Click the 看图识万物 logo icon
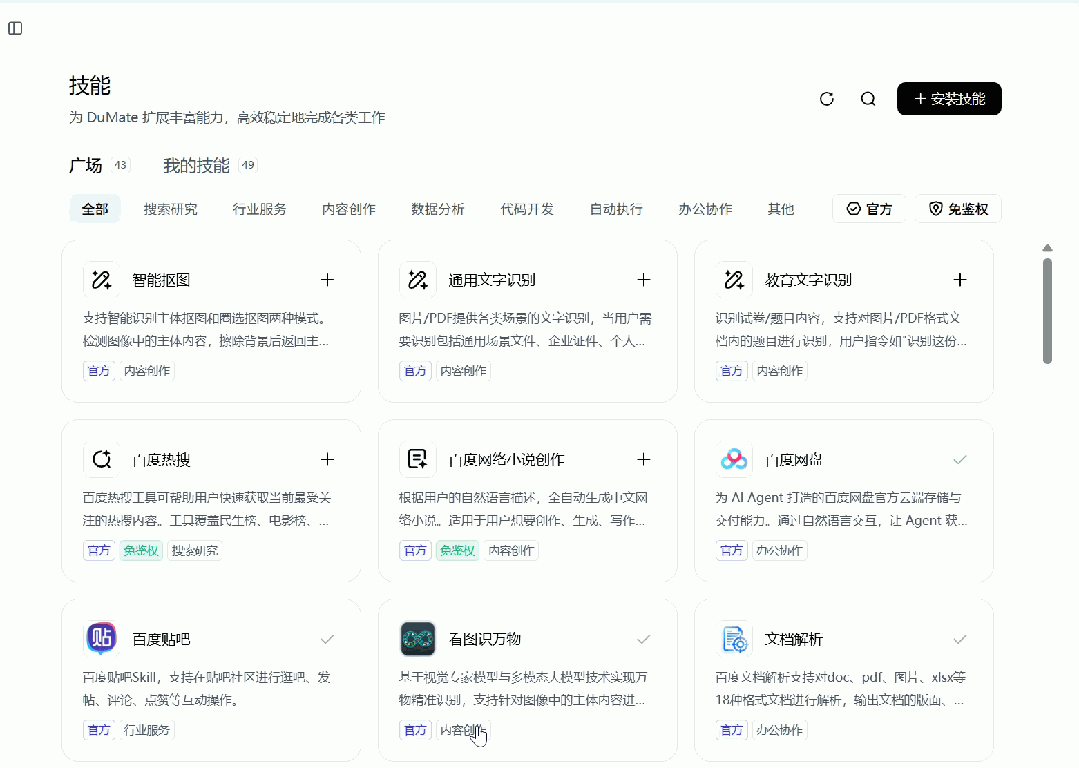The width and height of the screenshot is (1079, 768). pos(418,639)
